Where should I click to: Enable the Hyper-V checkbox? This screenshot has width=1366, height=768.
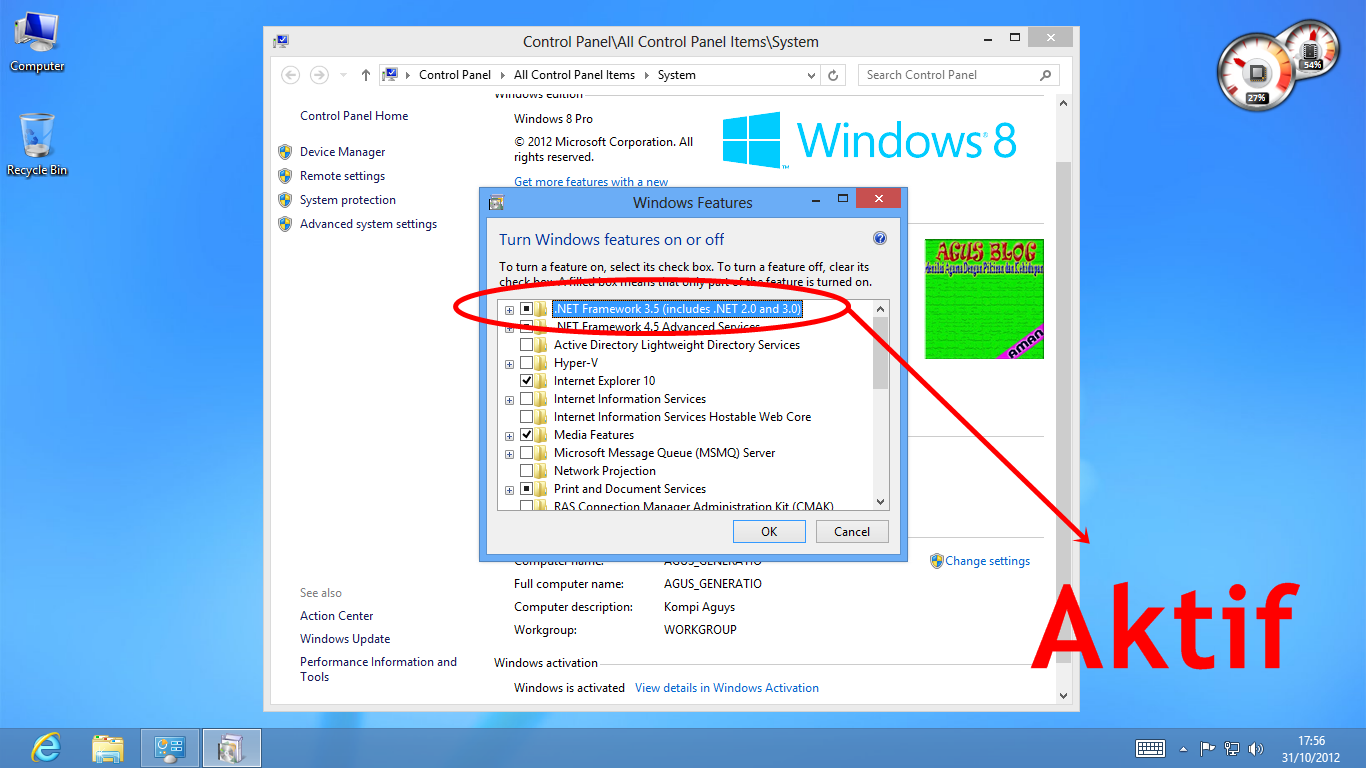point(527,363)
